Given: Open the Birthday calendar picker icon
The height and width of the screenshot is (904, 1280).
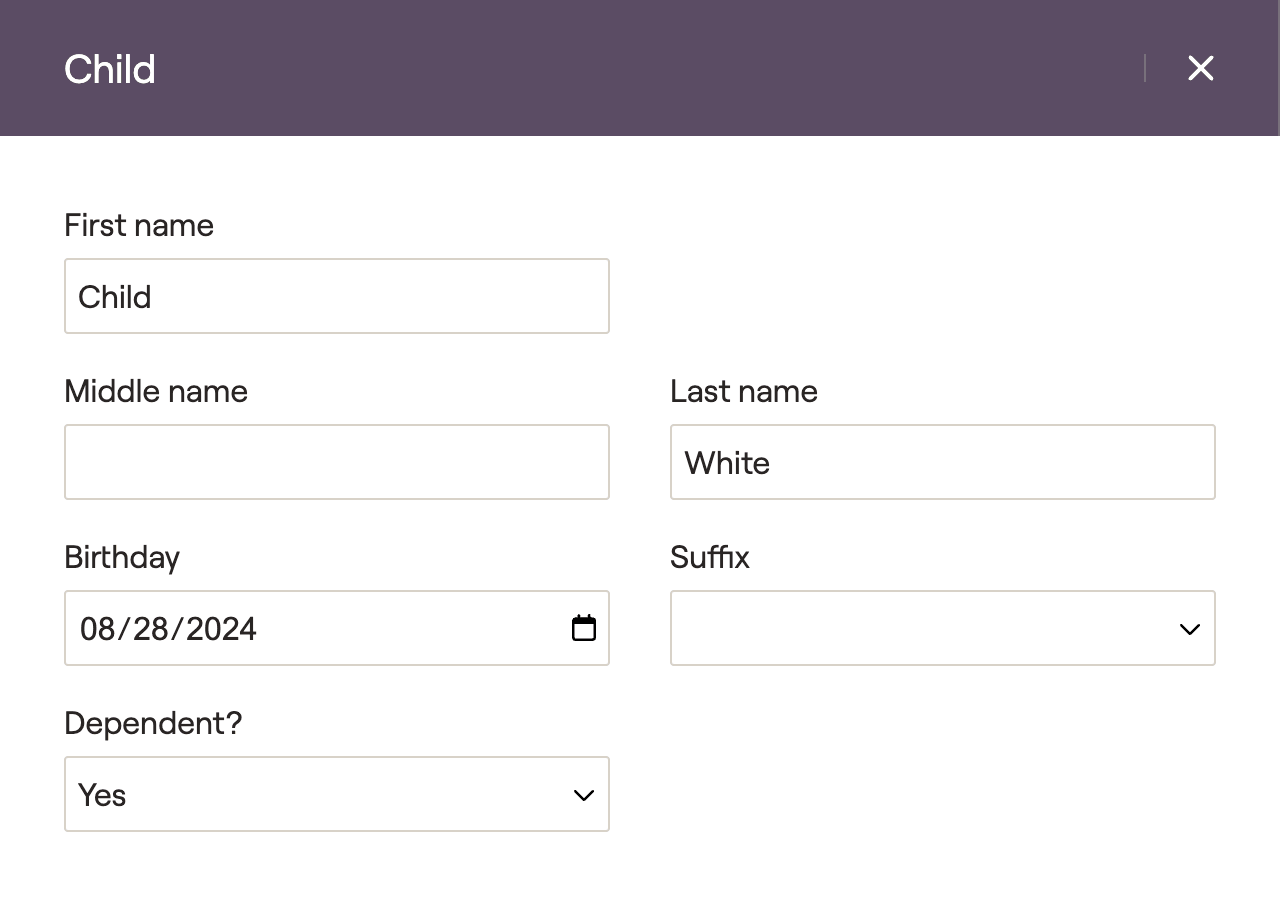Looking at the screenshot, I should click(x=584, y=628).
